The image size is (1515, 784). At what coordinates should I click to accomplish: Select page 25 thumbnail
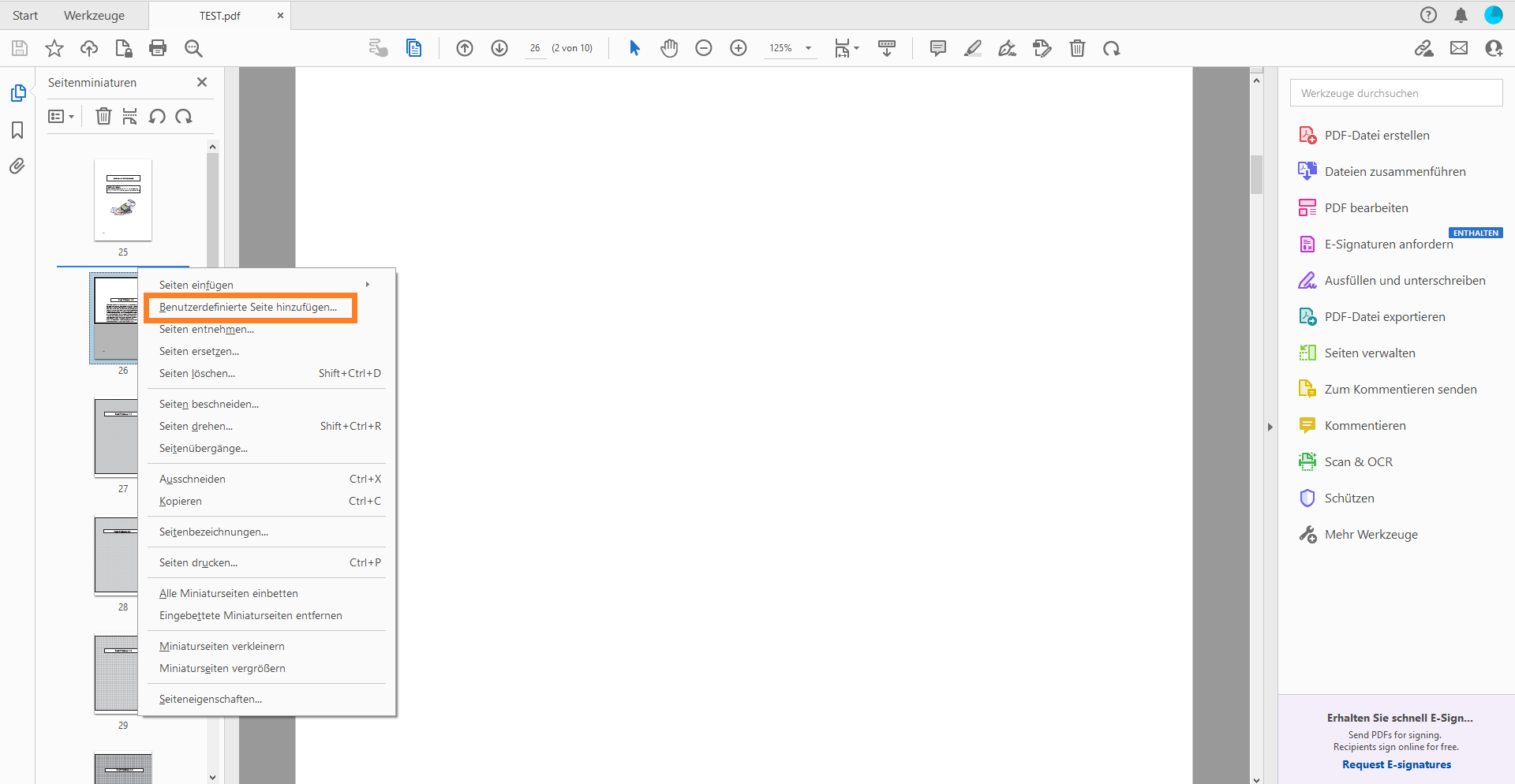pos(123,200)
